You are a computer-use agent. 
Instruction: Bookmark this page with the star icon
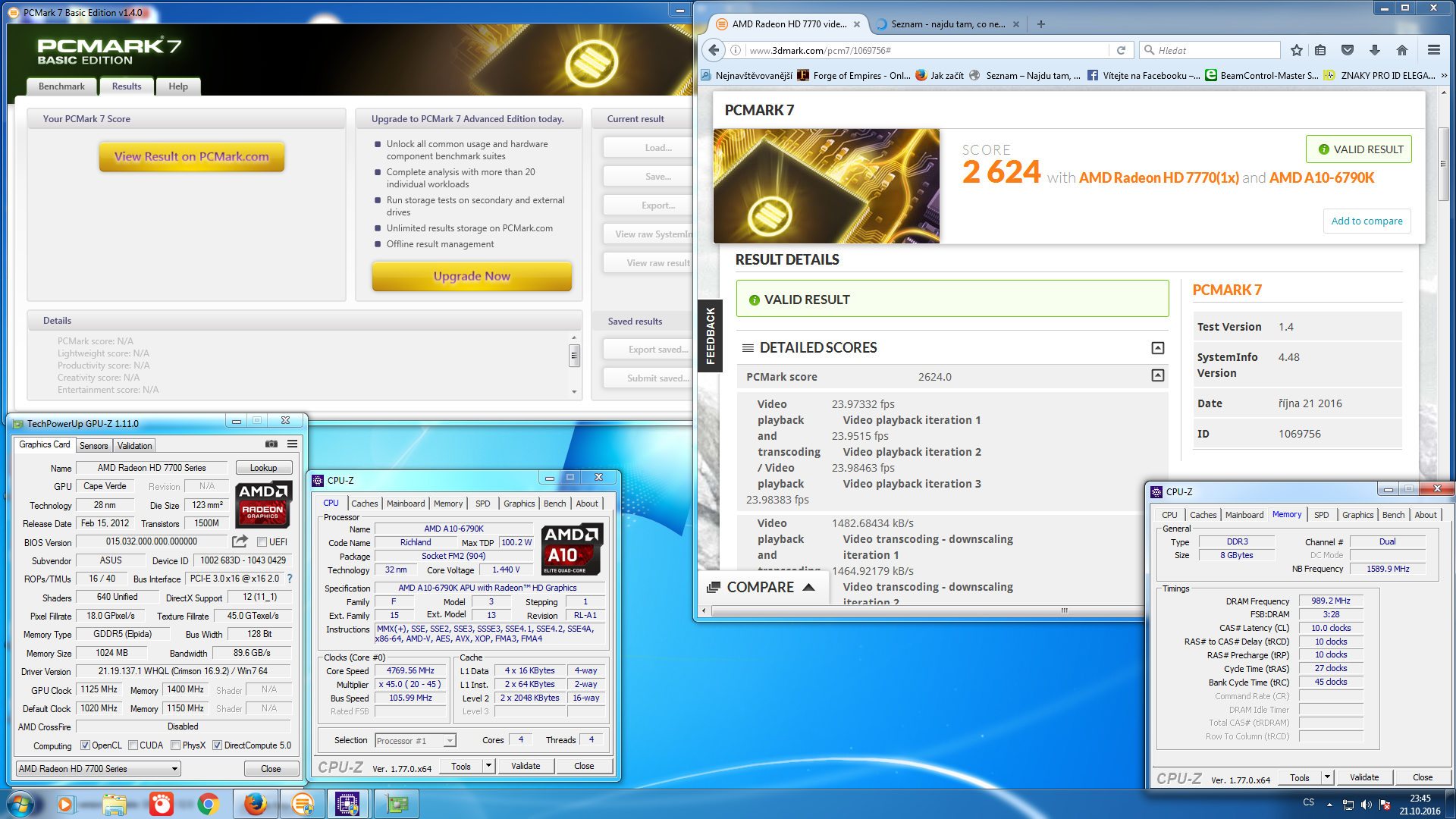click(x=1297, y=50)
